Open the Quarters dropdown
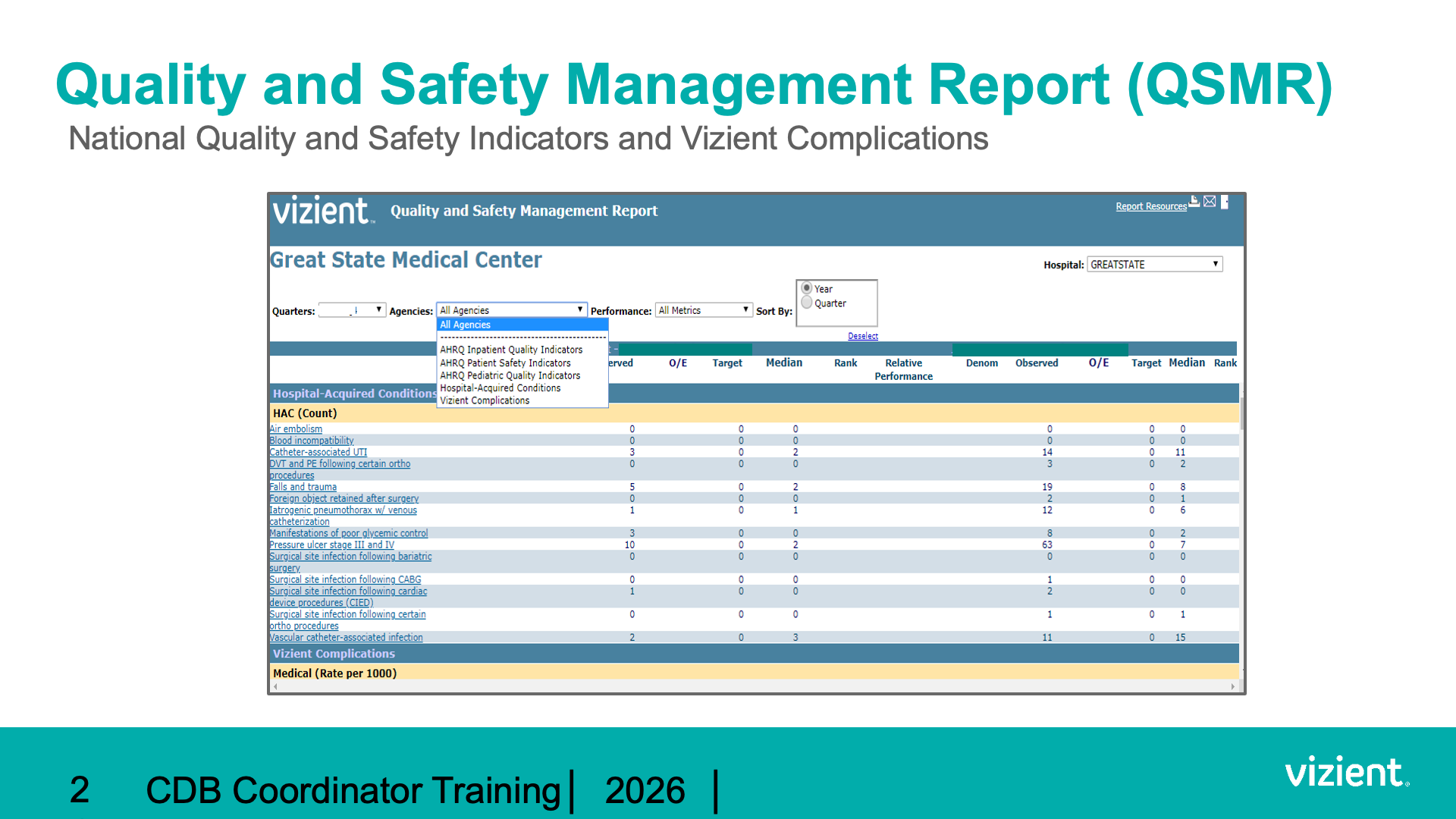Image resolution: width=1456 pixels, height=819 pixels. point(352,310)
